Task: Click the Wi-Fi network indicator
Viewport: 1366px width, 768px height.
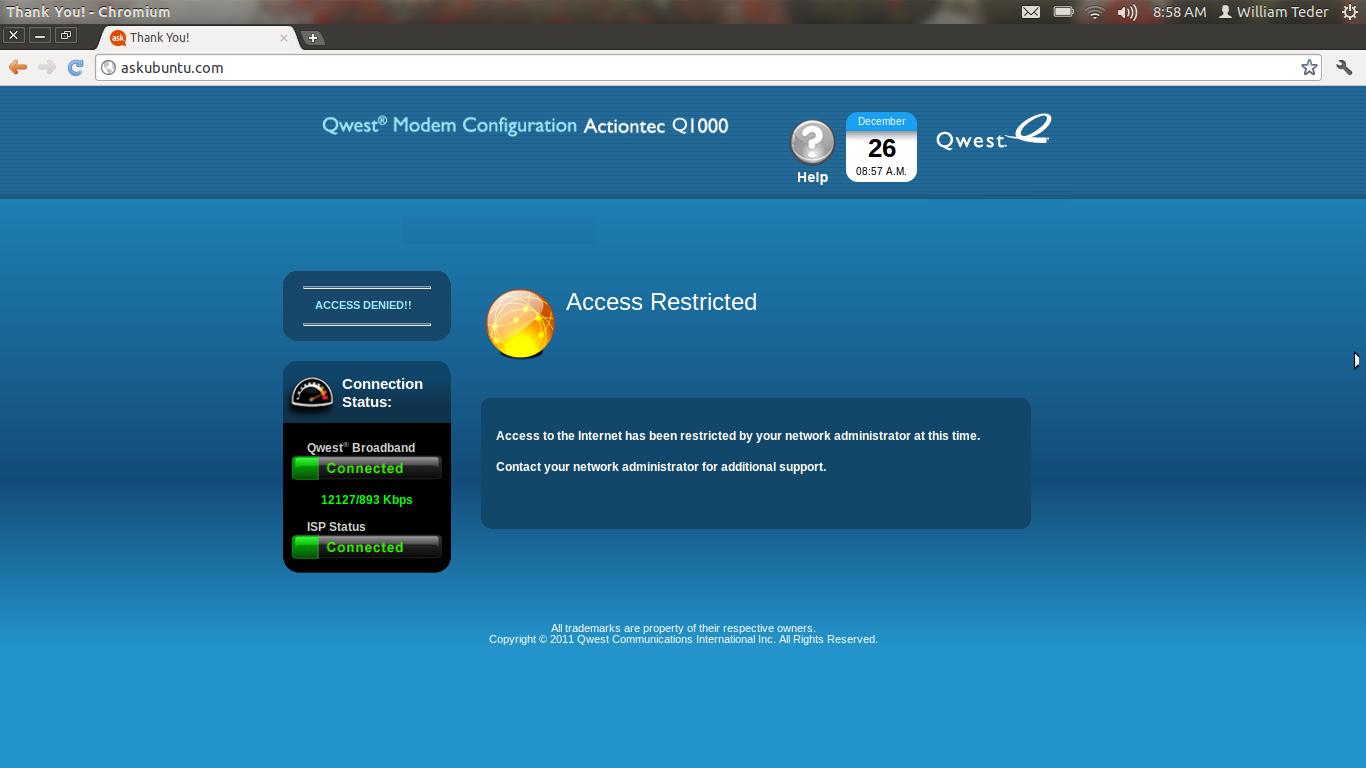Action: click(1095, 12)
